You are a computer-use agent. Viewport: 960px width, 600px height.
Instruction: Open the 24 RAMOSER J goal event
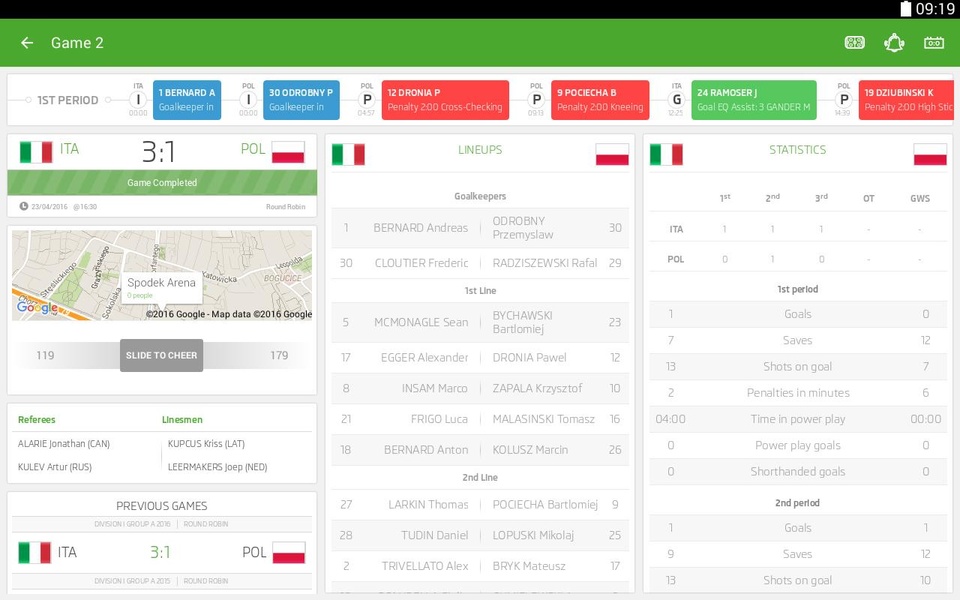click(x=754, y=100)
